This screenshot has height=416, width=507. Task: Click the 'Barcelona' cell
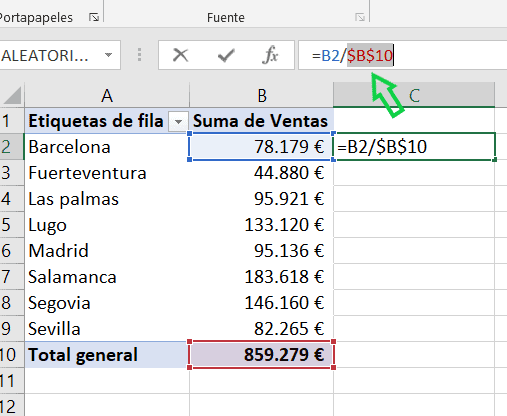(107, 147)
